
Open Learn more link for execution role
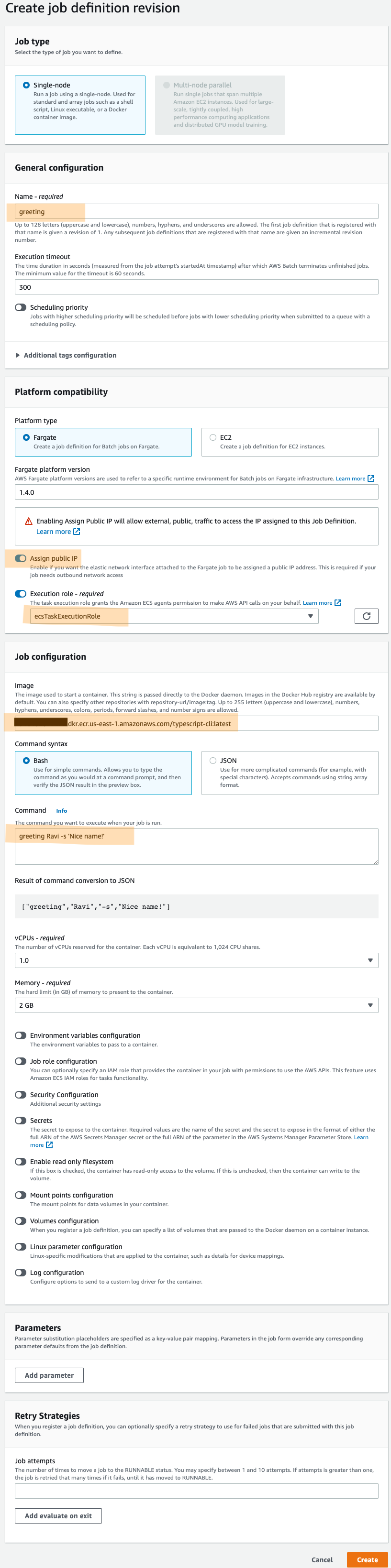322,603
